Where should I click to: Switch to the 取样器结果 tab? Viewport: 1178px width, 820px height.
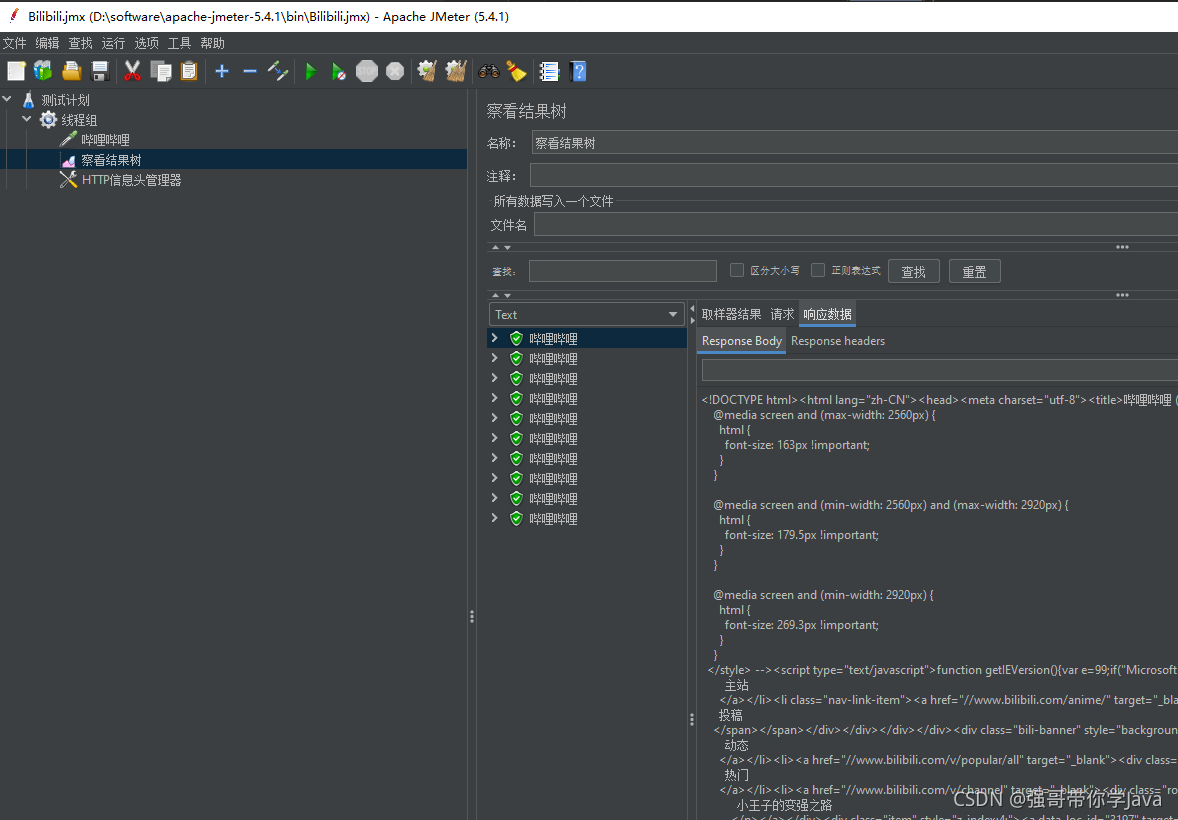point(731,314)
